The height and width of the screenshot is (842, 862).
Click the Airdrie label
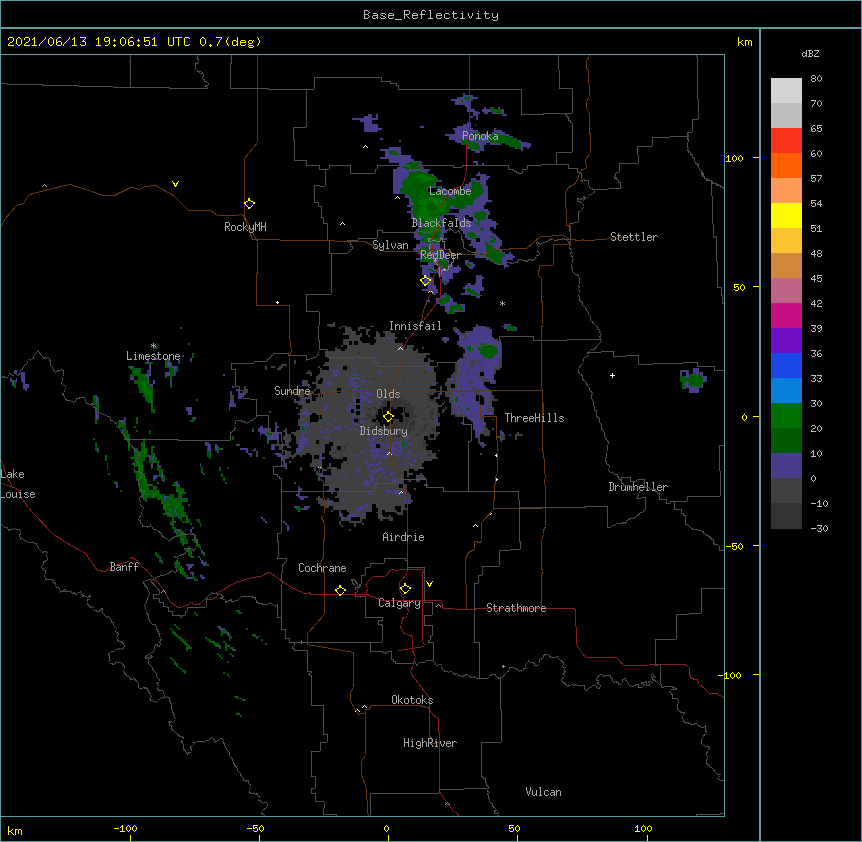[404, 537]
